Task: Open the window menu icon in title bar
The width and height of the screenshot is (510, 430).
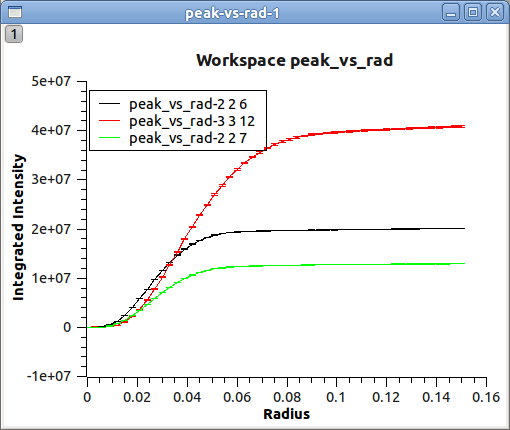Action: pyautogui.click(x=15, y=12)
